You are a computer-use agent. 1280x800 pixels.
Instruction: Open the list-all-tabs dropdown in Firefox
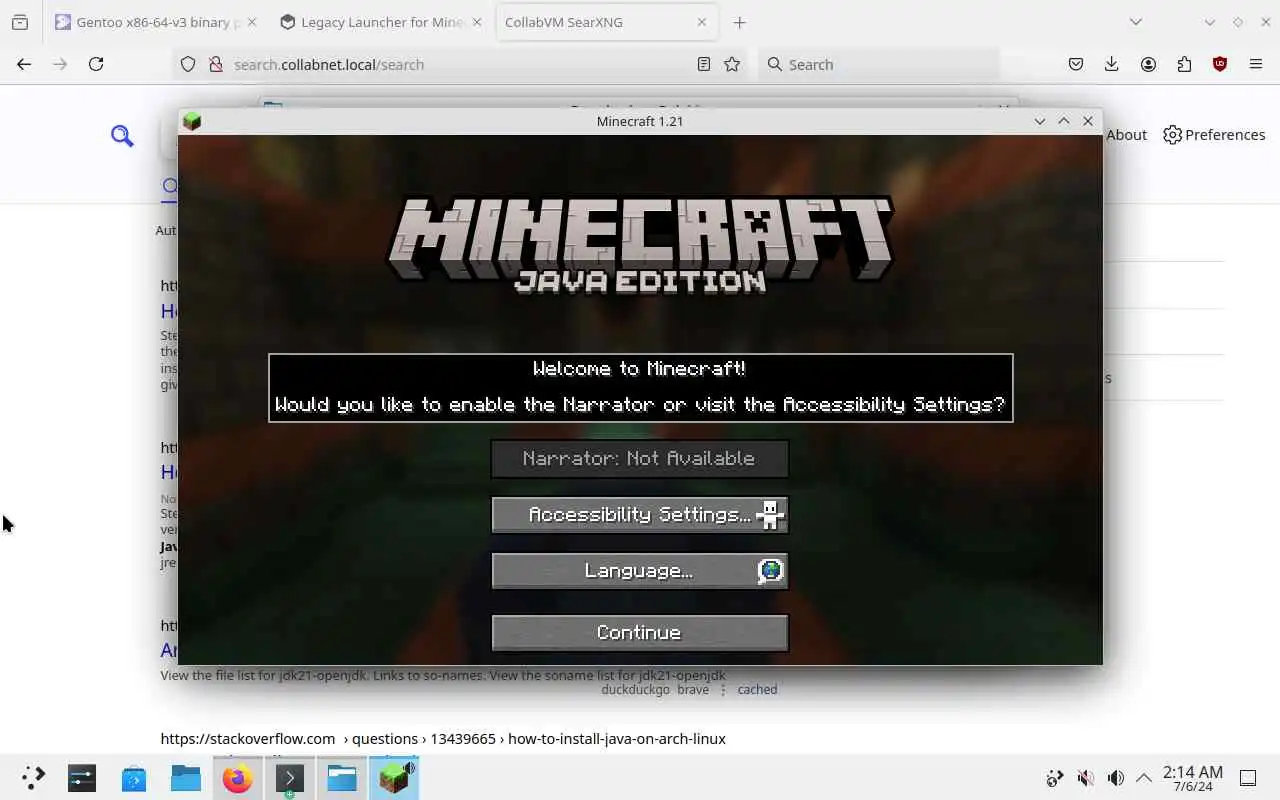(1135, 22)
